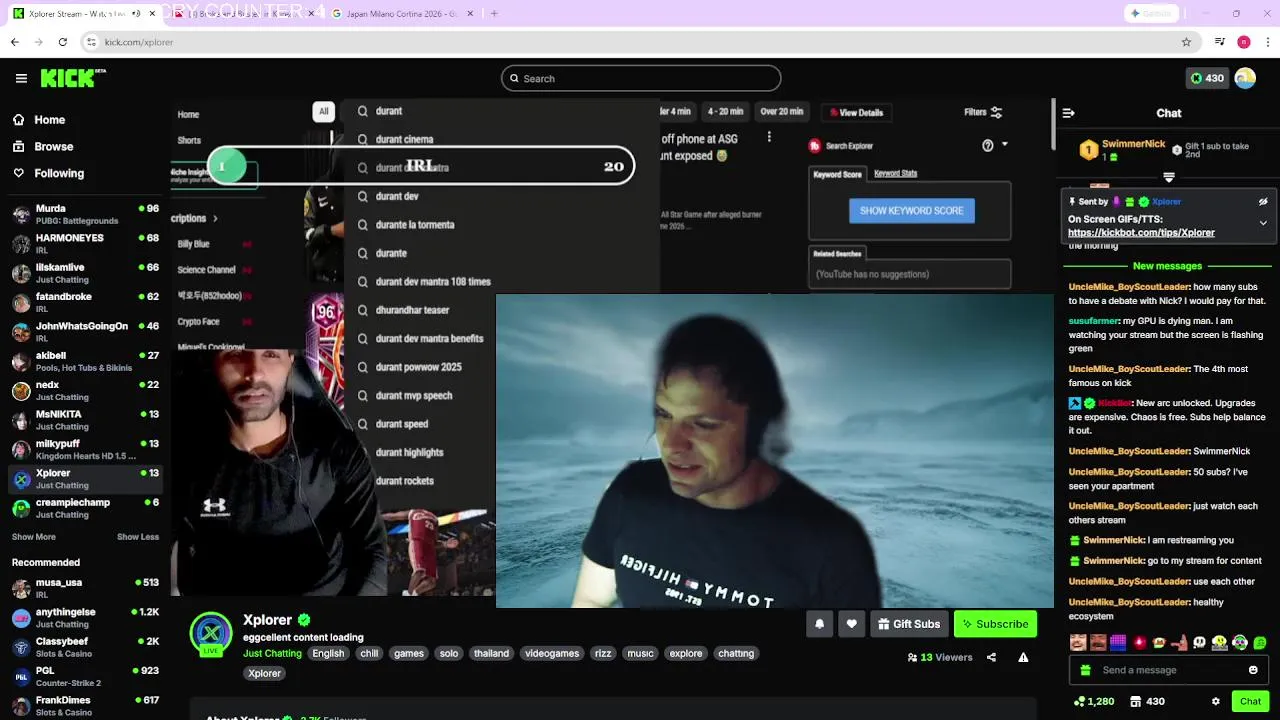
Task: Select the English tag
Action: [x=328, y=653]
